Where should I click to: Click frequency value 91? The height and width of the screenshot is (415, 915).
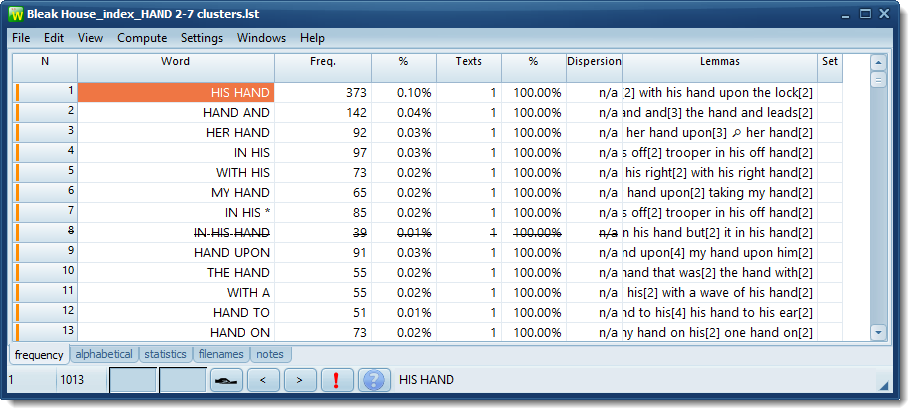coord(323,253)
